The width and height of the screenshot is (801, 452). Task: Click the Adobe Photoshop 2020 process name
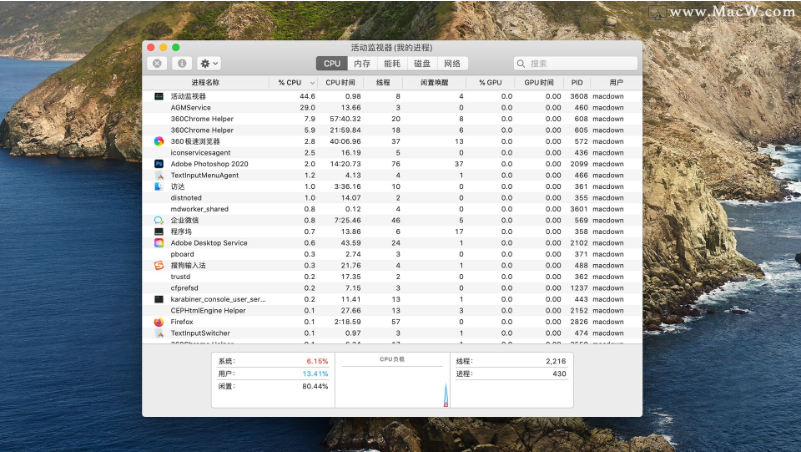point(209,164)
